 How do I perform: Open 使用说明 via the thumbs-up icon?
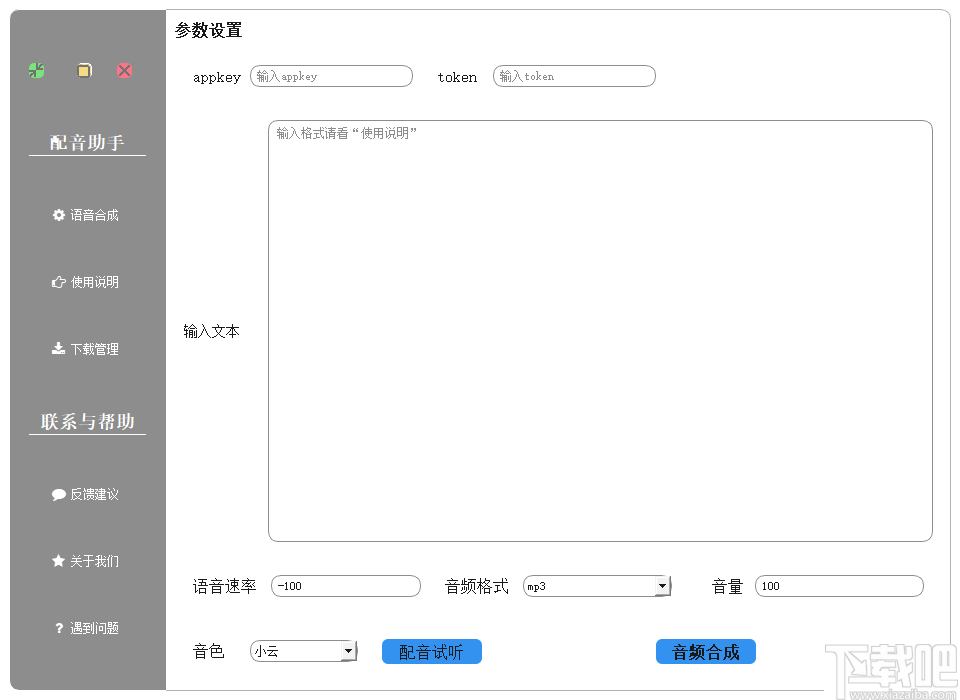(58, 281)
